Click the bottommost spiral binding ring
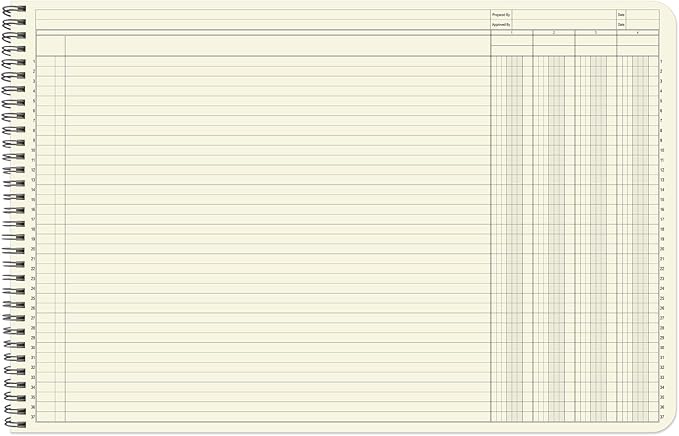Screen dimensions: 679x436 click(13, 423)
